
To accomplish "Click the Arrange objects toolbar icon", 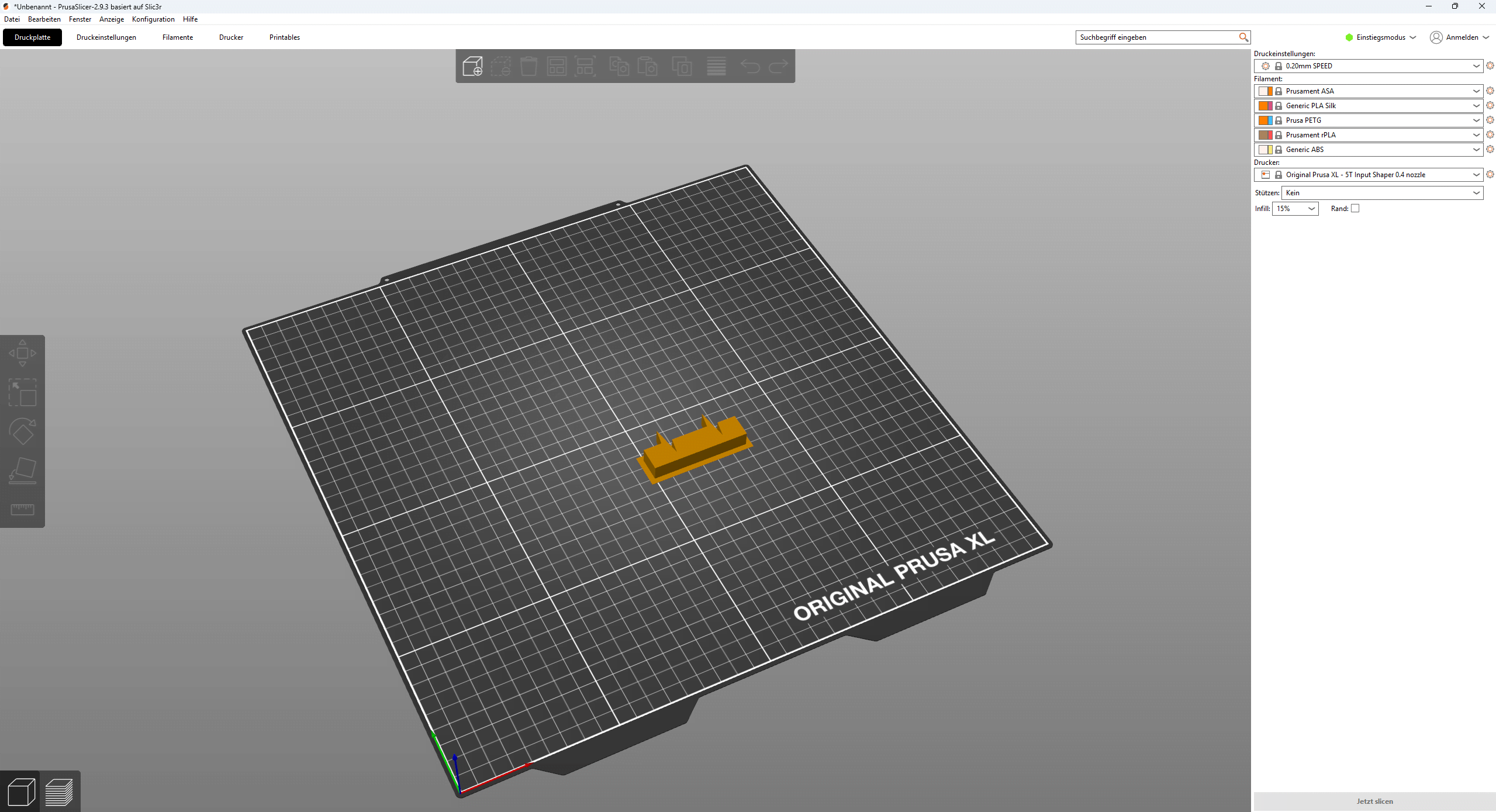I will tap(557, 66).
